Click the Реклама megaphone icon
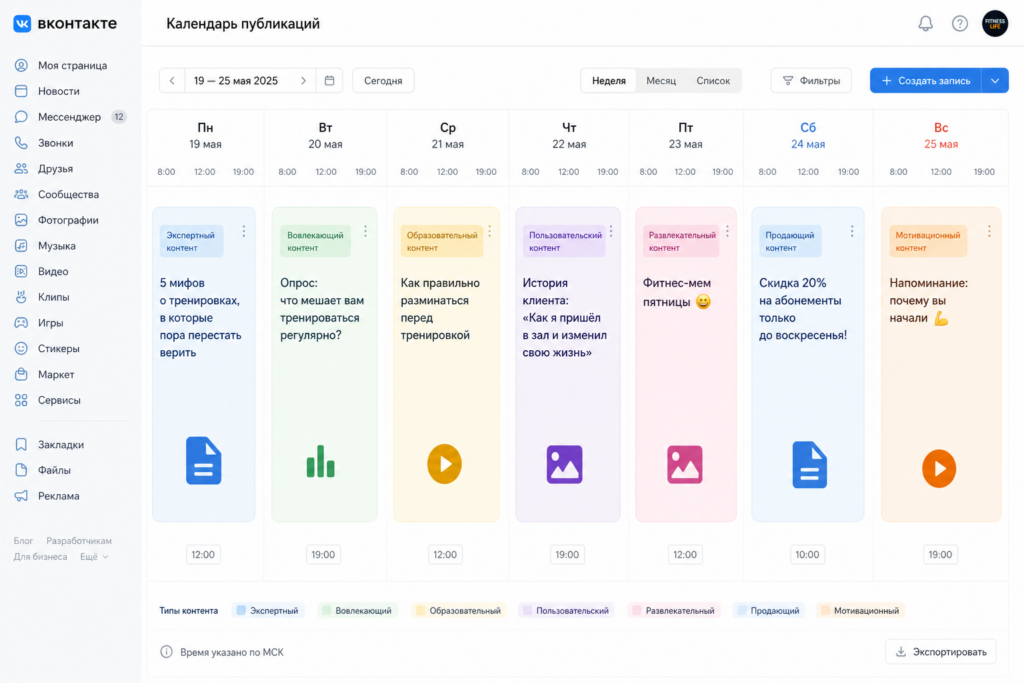 pos(22,496)
